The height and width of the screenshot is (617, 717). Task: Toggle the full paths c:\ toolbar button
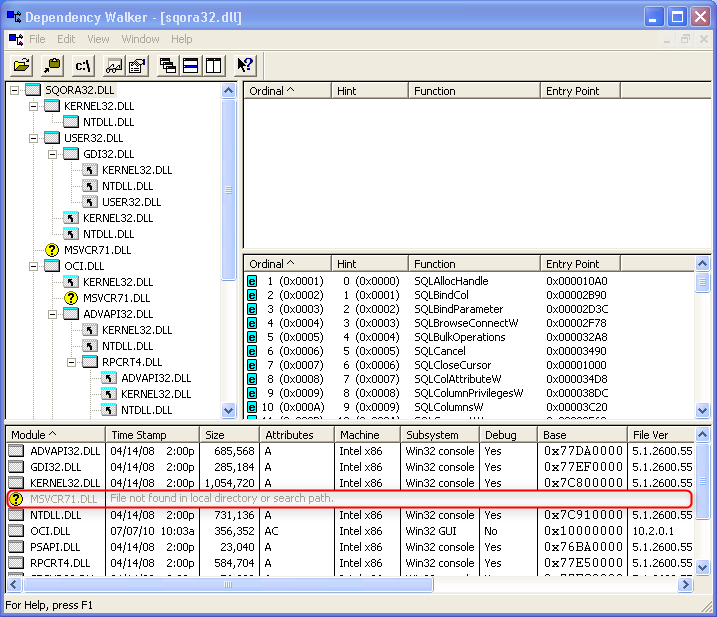pos(83,66)
